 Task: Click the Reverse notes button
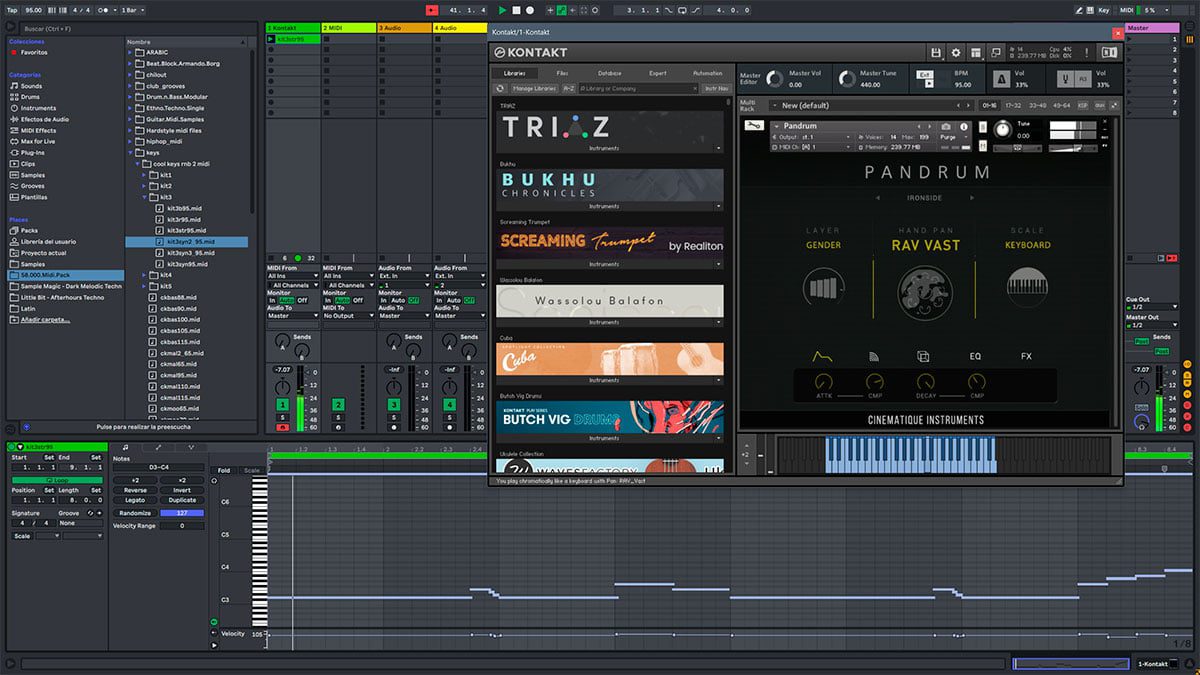click(135, 490)
